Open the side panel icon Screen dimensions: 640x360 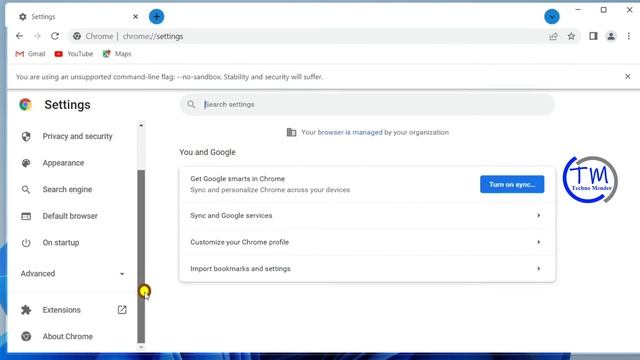pyautogui.click(x=593, y=36)
